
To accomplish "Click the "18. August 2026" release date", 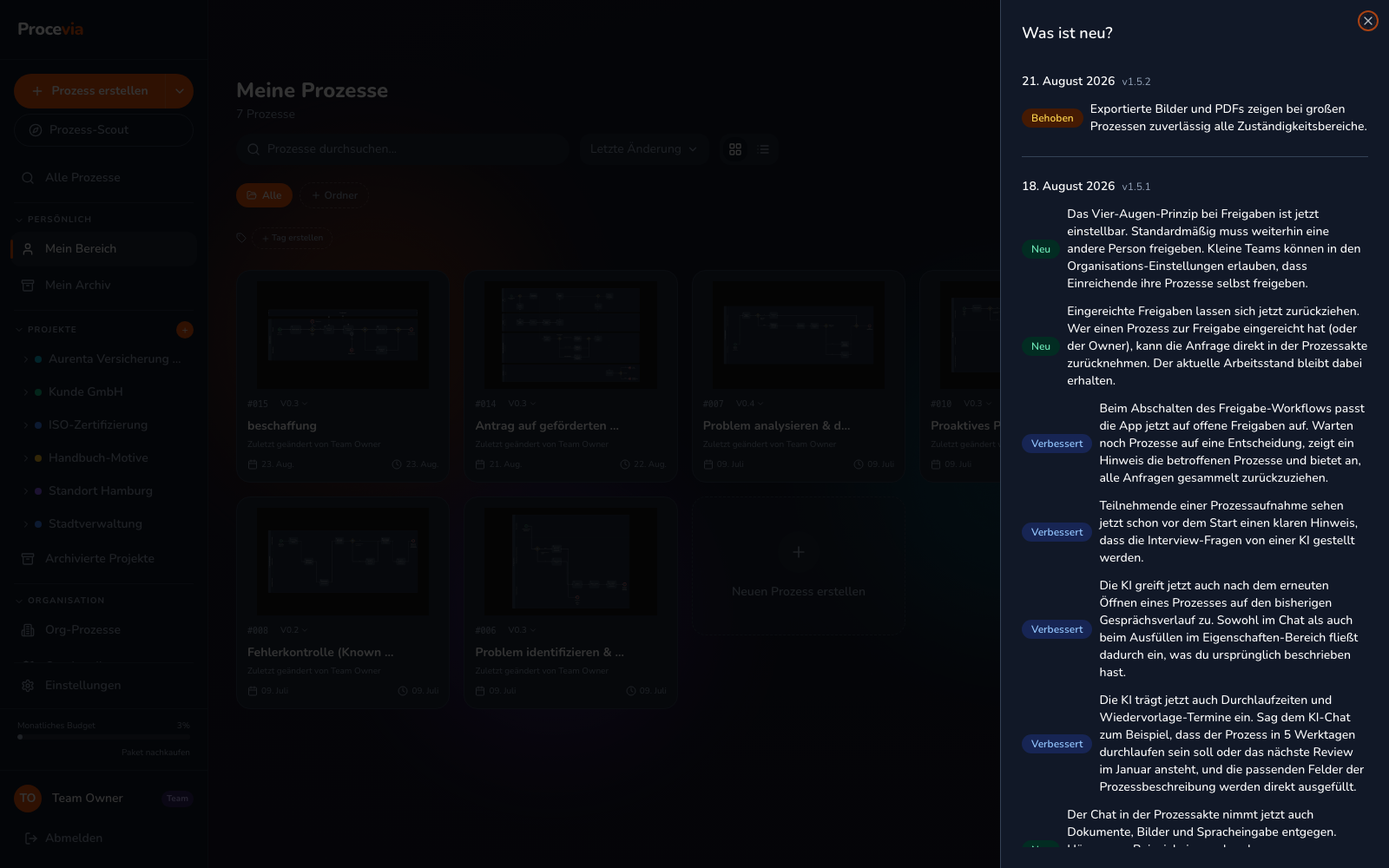I will point(1068,186).
